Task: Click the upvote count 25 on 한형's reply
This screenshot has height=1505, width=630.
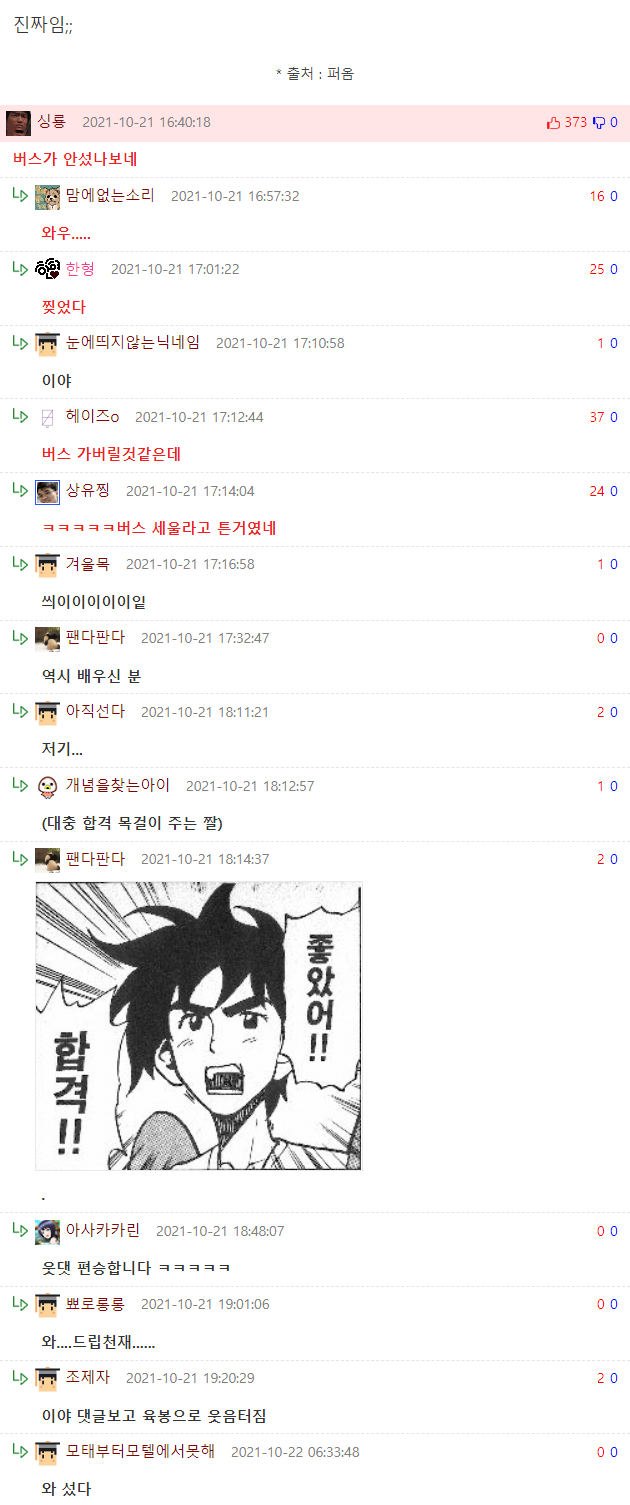Action: 597,269
